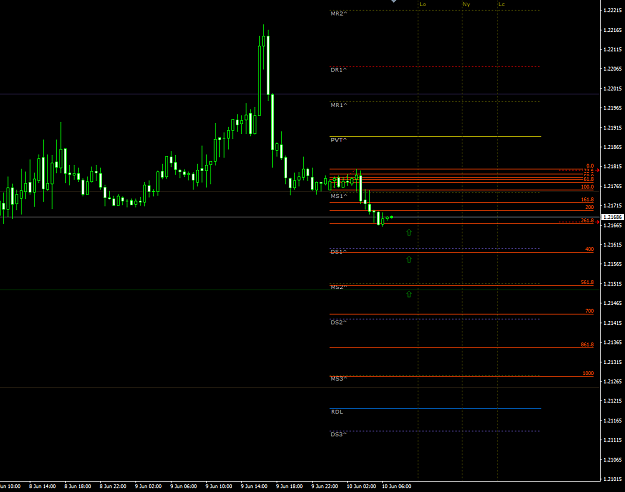The height and width of the screenshot is (492, 625).
Task: Click the 1.22165 price axis label
Action: pos(612,30)
